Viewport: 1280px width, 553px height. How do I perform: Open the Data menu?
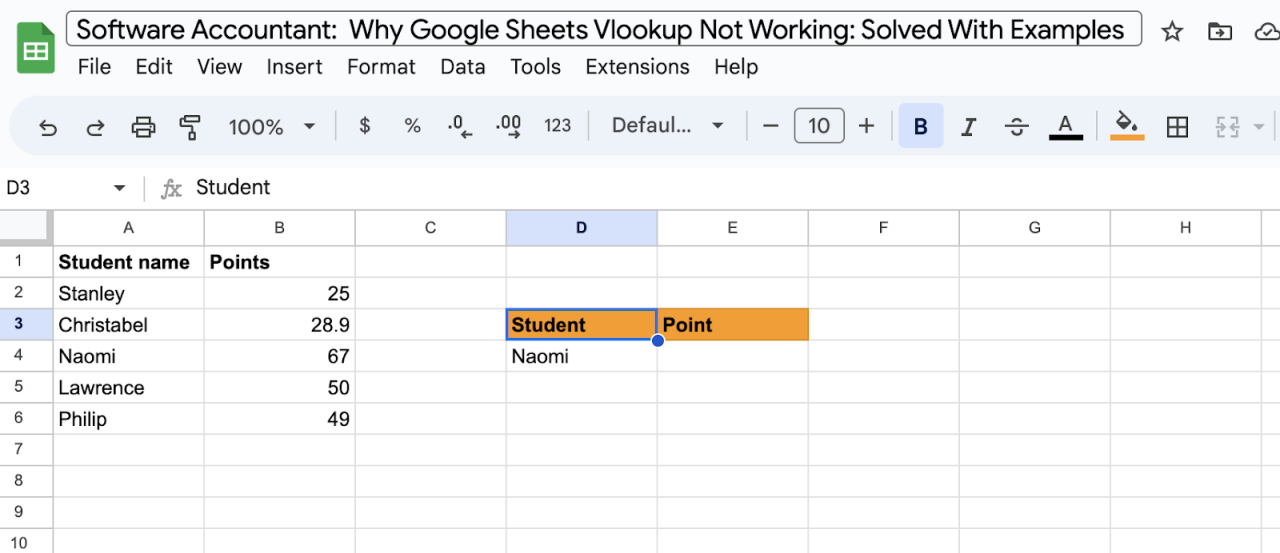pyautogui.click(x=463, y=67)
